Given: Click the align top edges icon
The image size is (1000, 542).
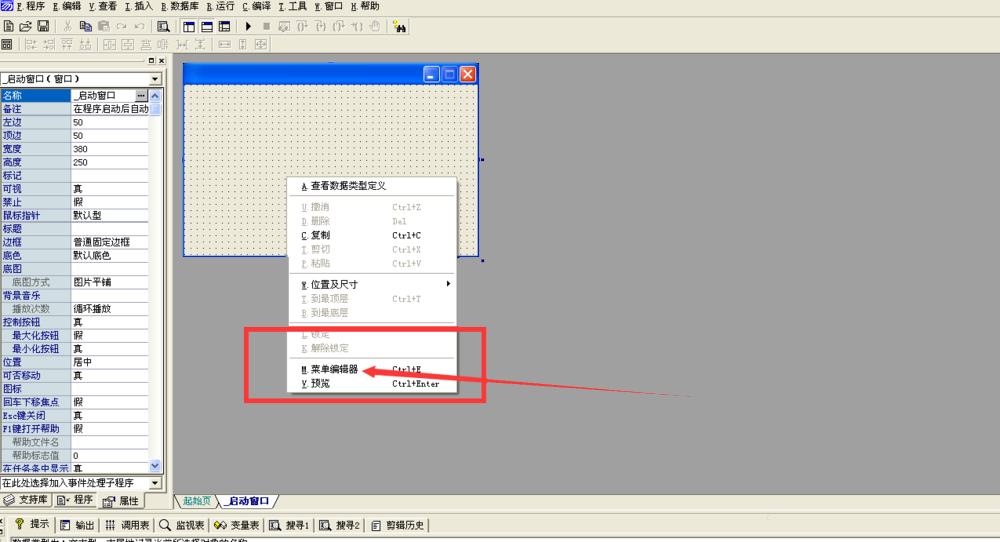Looking at the screenshot, I should (67, 44).
